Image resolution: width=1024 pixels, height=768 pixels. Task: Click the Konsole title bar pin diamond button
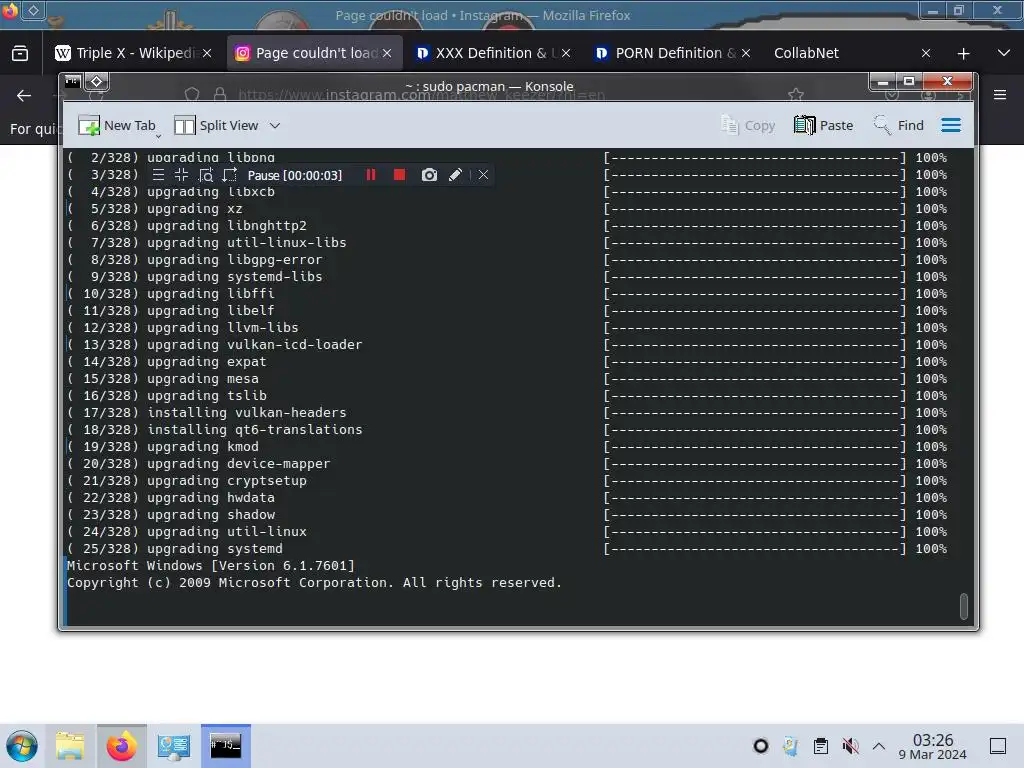97,82
